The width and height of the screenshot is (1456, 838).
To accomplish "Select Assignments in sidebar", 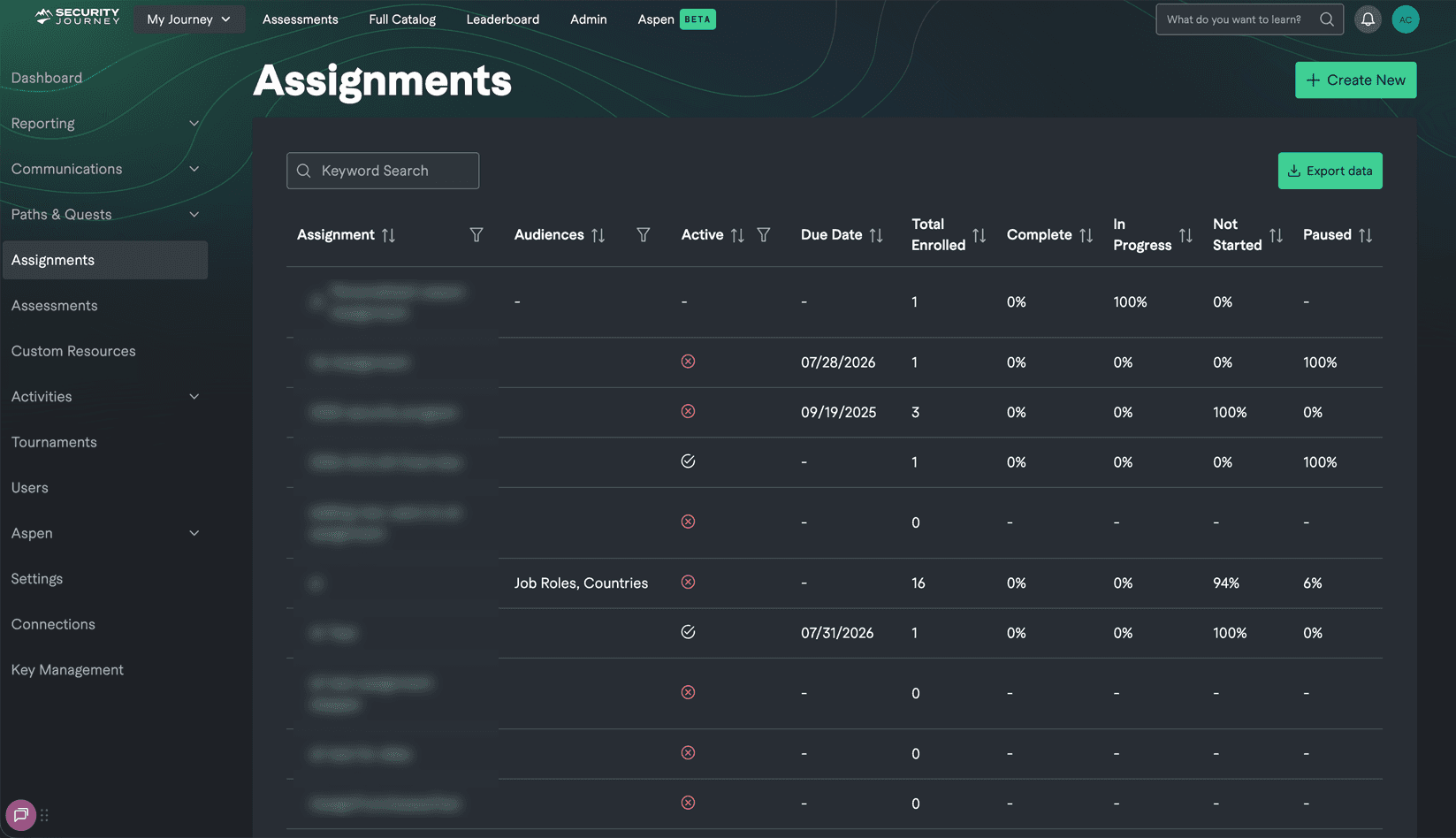I will (x=104, y=260).
